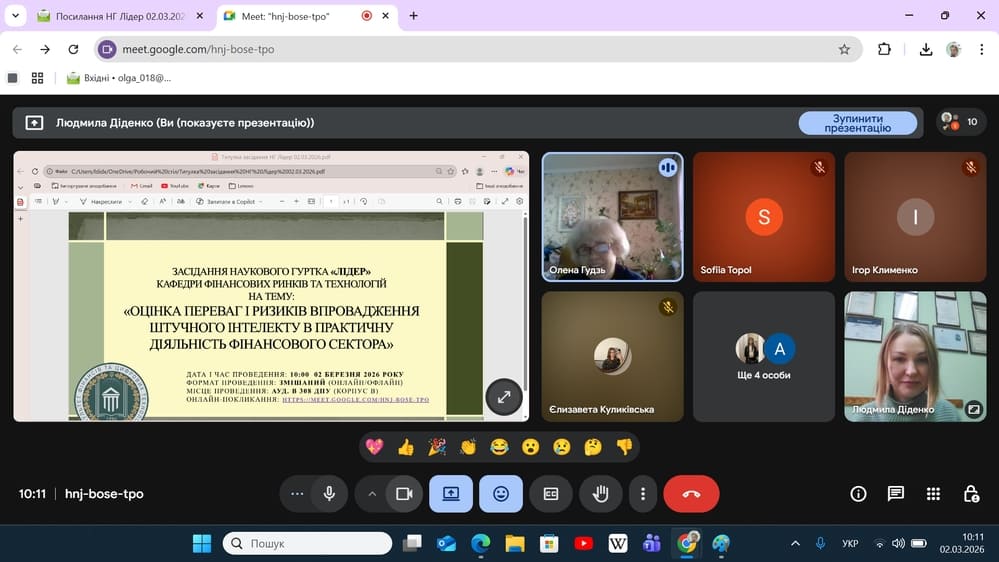
Task: Open the activities grid icon
Action: 933,494
